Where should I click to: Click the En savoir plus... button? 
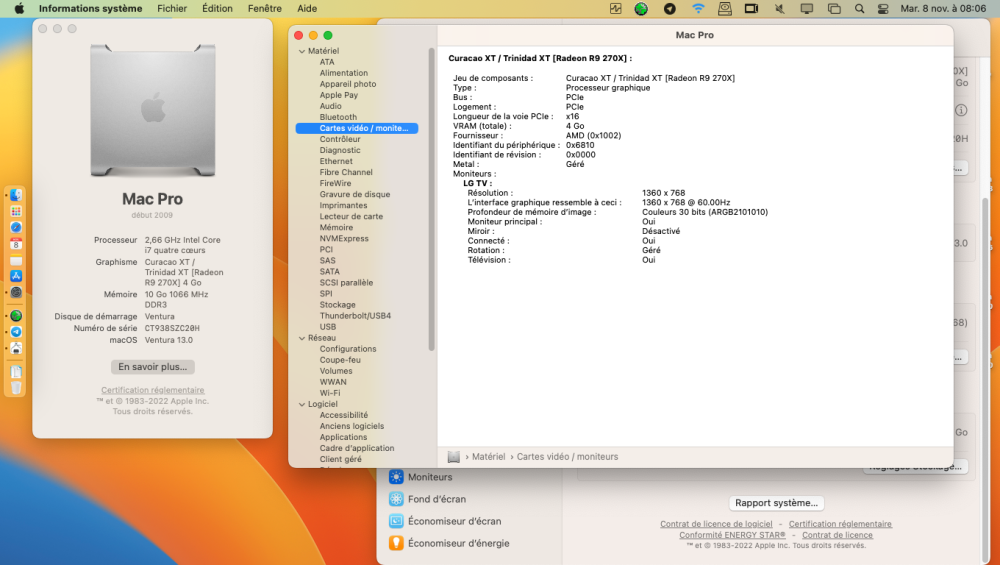click(152, 367)
